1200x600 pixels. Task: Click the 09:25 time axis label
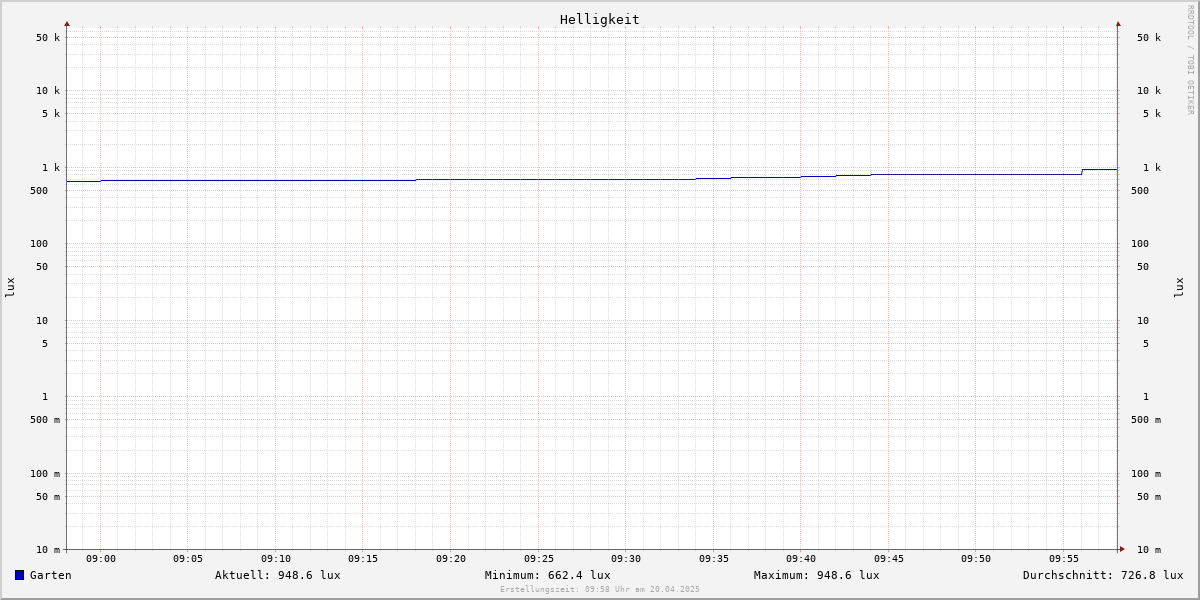(x=539, y=559)
